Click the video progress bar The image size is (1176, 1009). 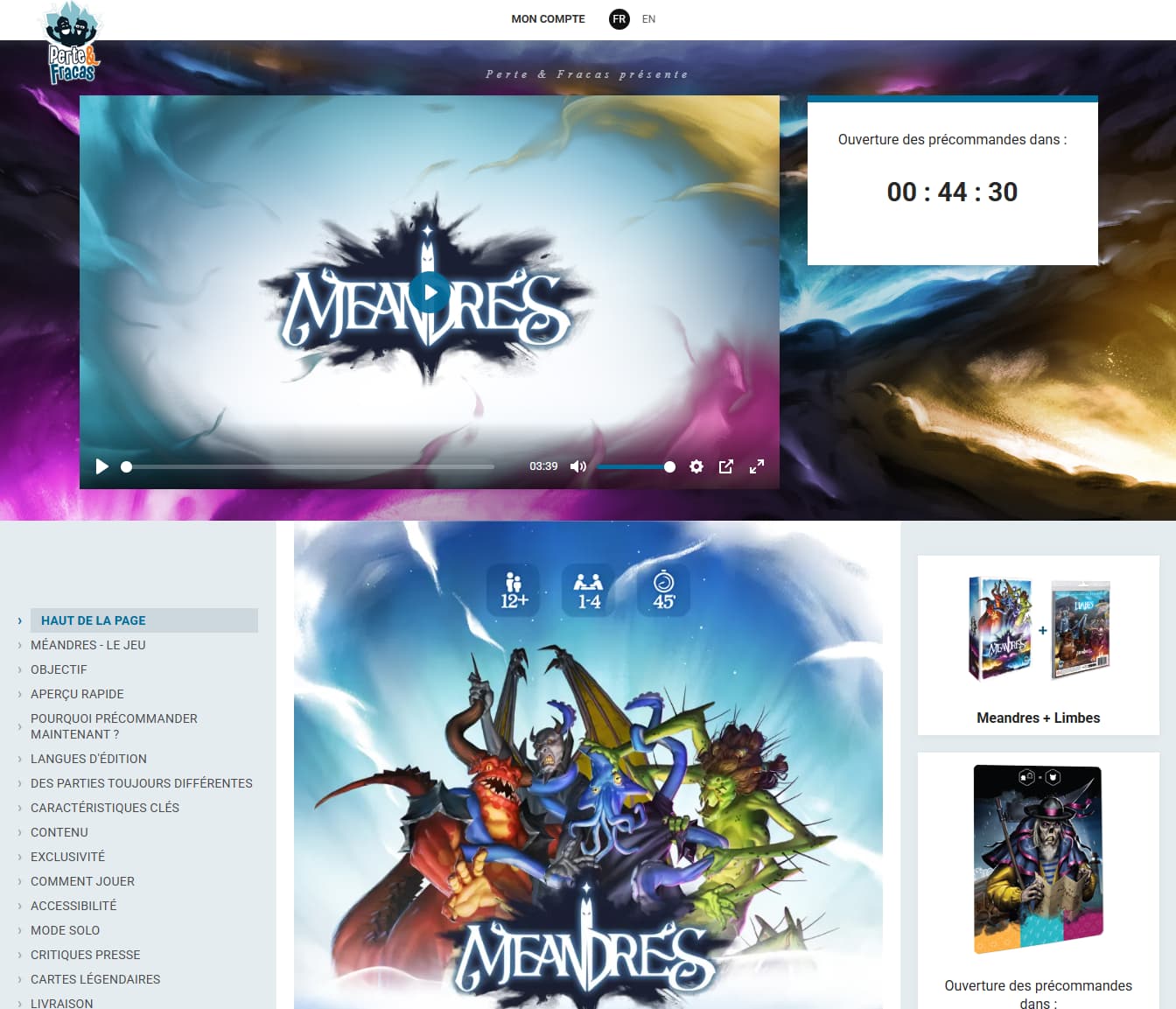(x=310, y=466)
